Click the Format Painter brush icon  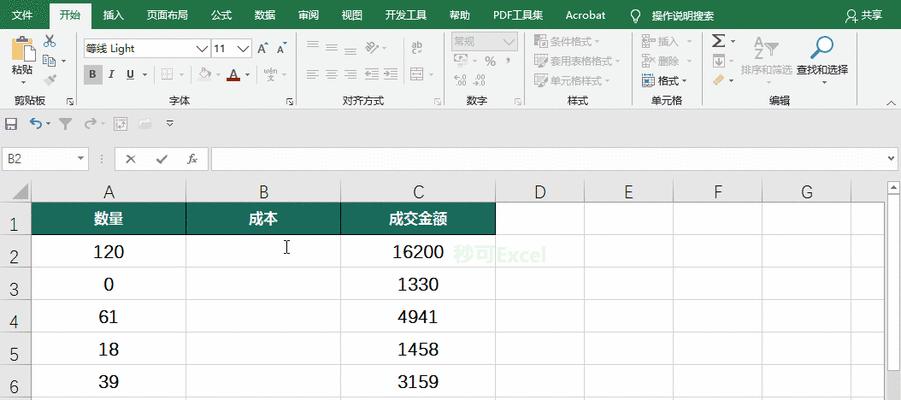[49, 79]
